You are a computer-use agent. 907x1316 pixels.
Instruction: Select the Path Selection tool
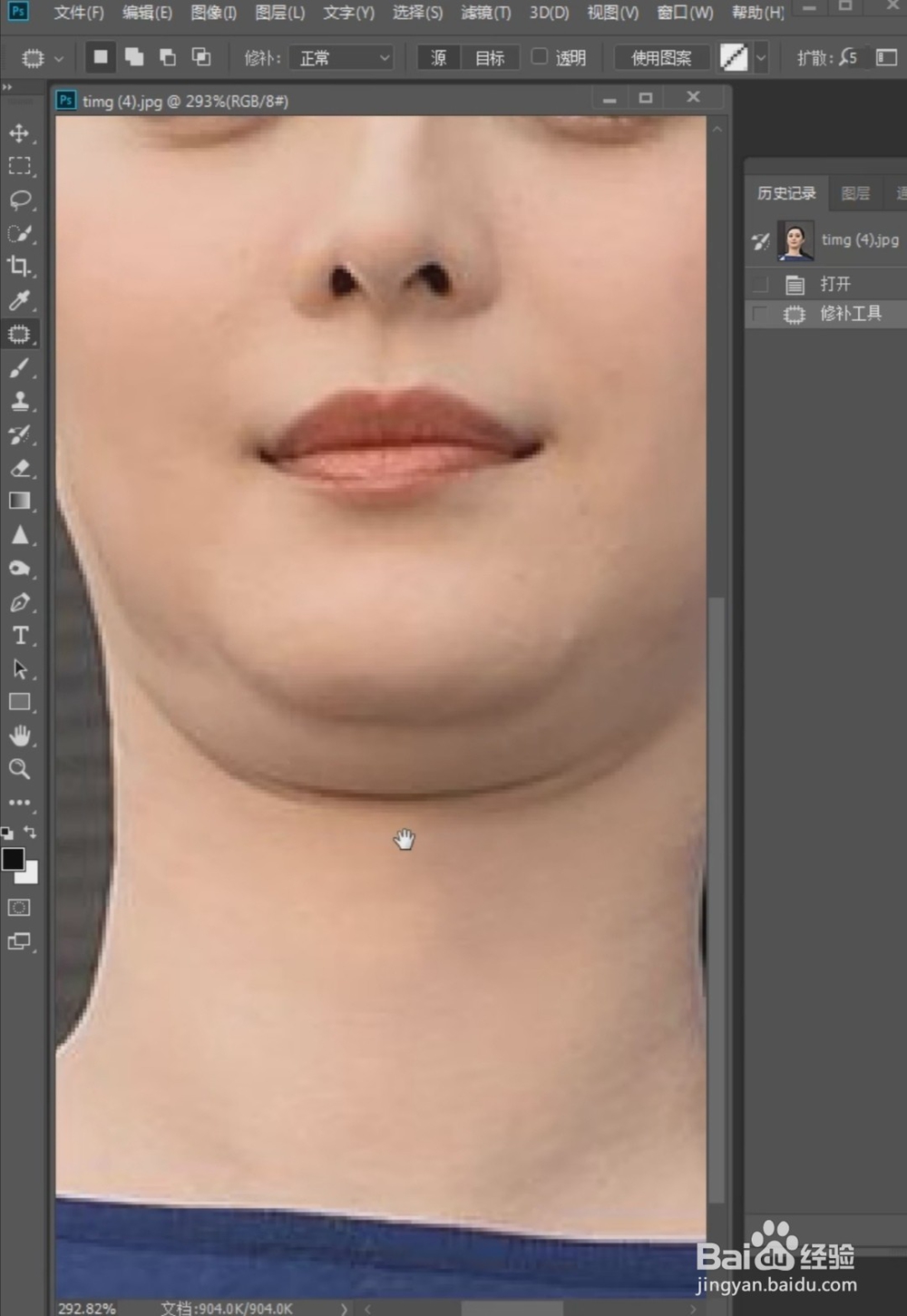(19, 669)
